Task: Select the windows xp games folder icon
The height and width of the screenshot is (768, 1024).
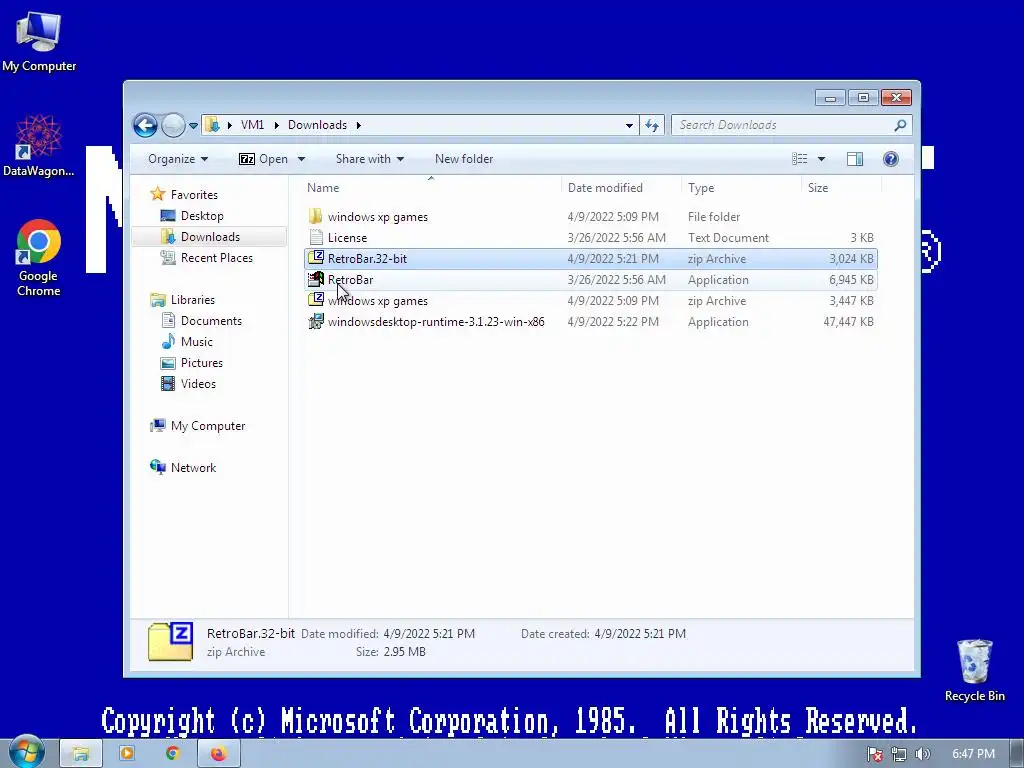Action: 316,216
